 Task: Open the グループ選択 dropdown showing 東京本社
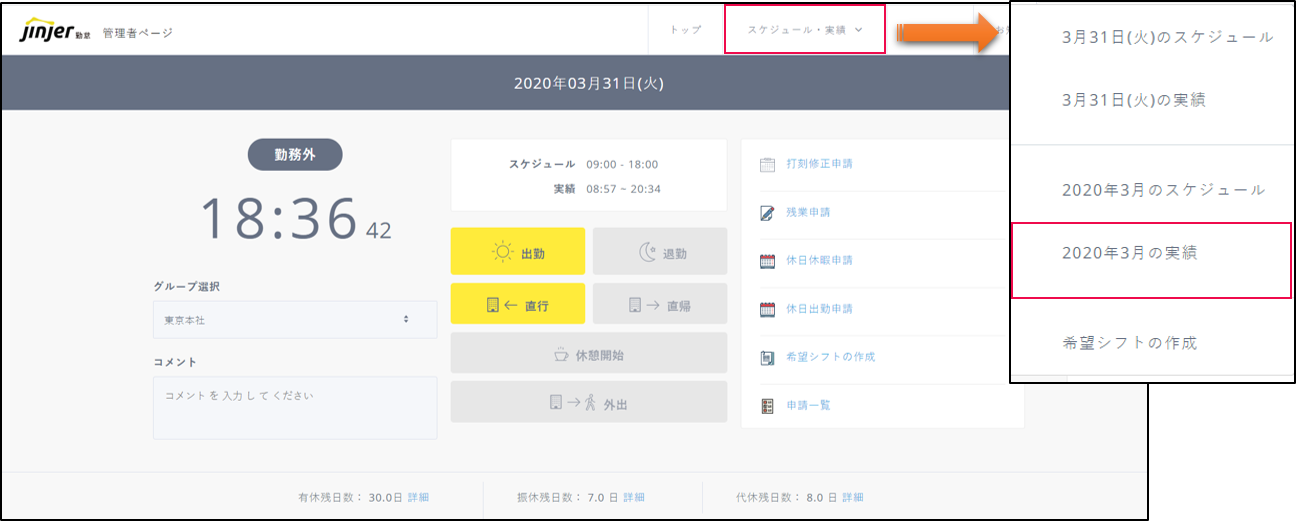click(294, 320)
